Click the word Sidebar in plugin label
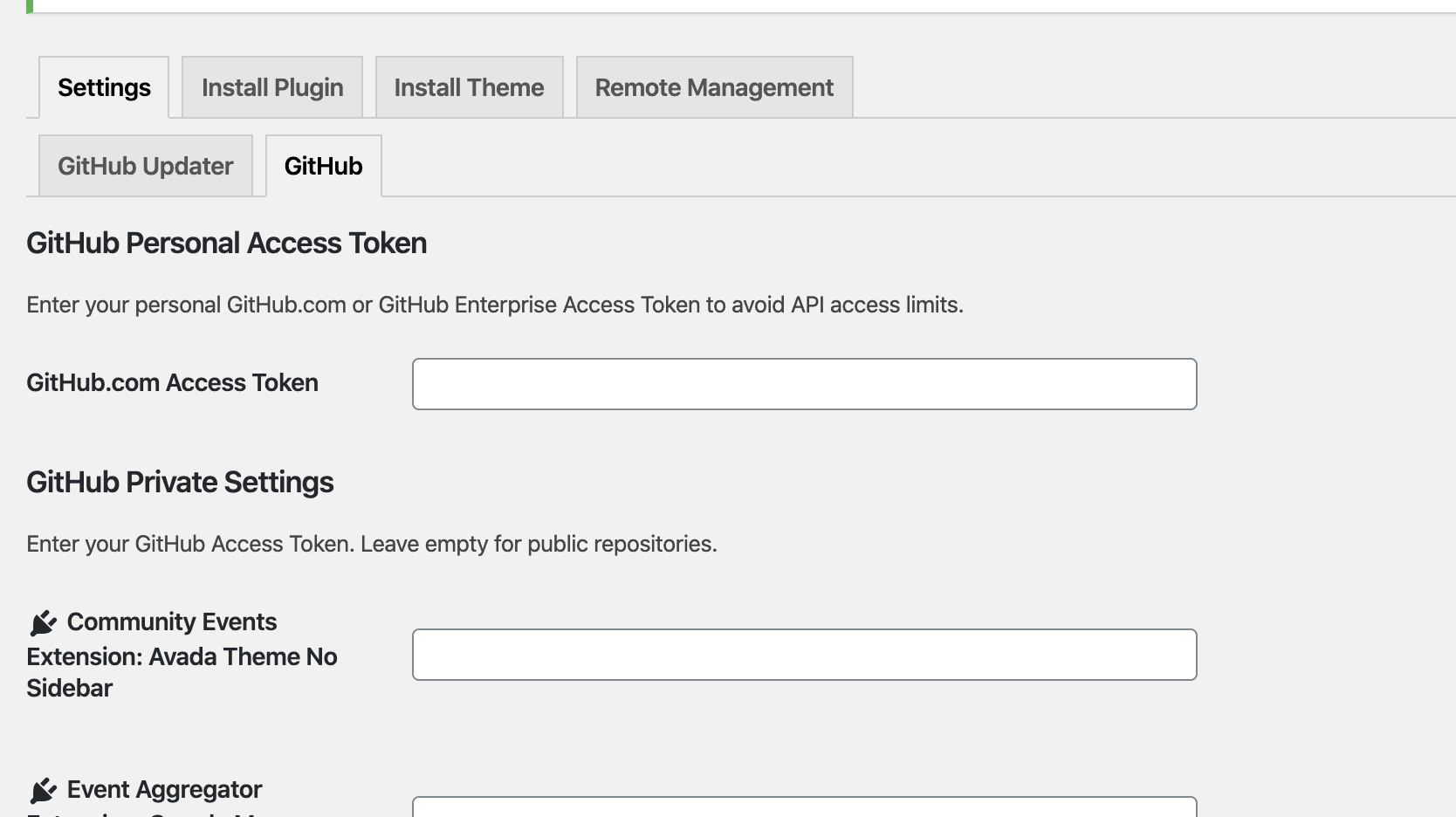Screen dimensions: 1456x817 pos(70,688)
